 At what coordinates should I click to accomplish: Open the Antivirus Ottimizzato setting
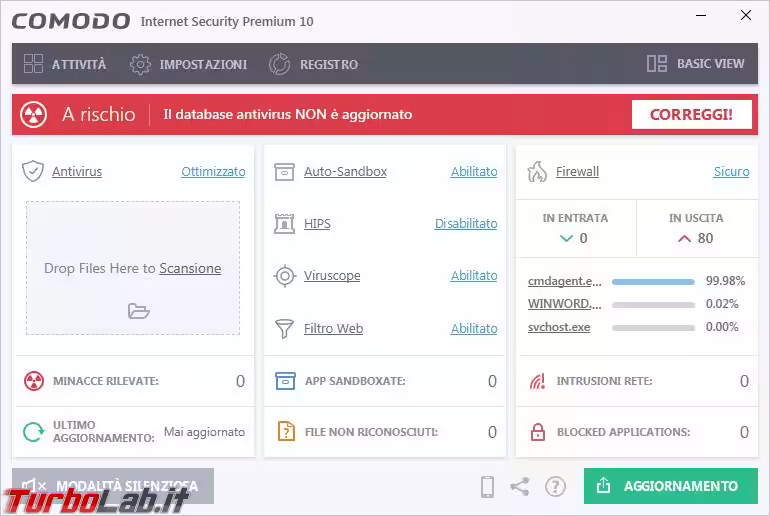213,172
